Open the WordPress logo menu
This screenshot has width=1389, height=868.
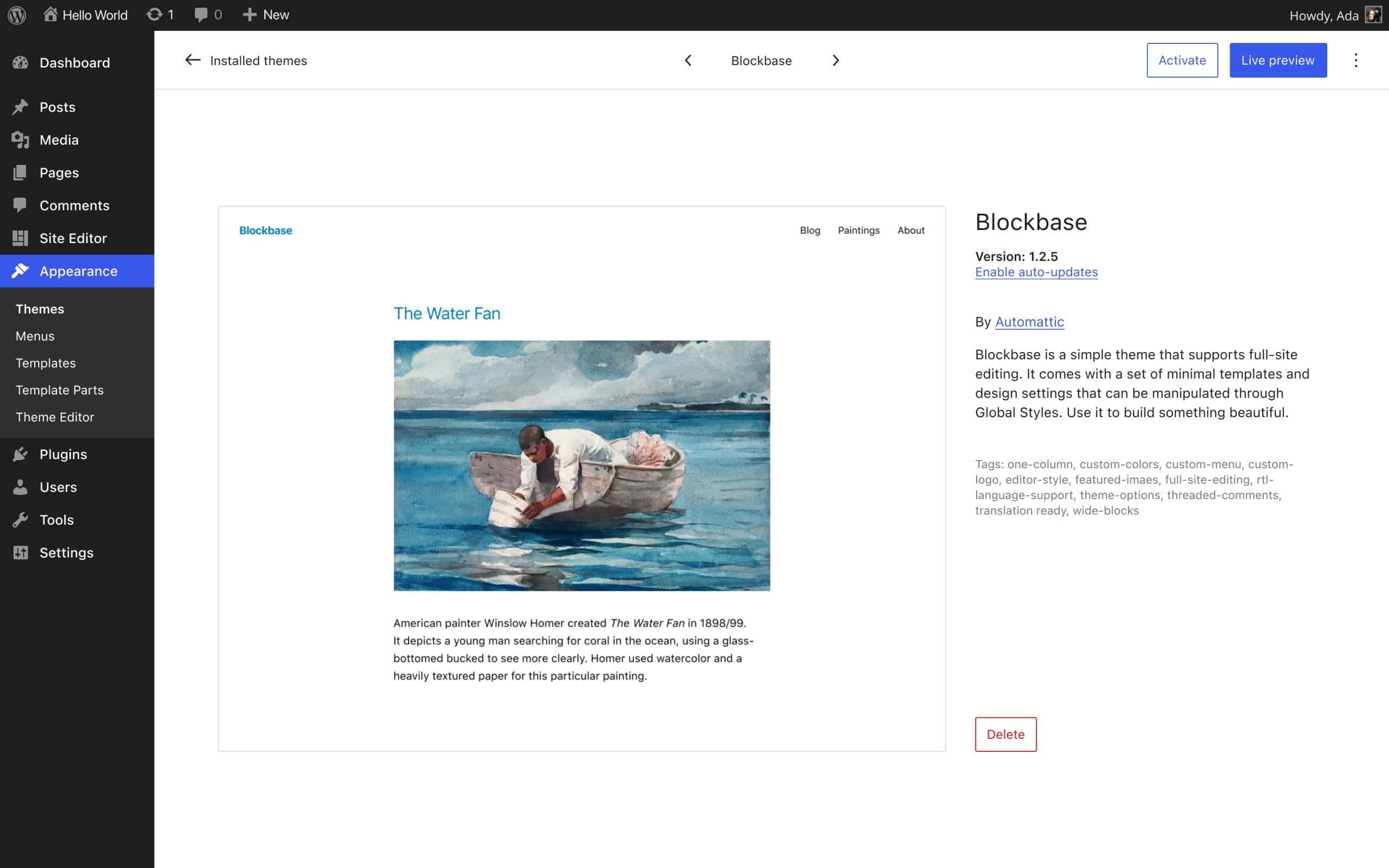17,15
